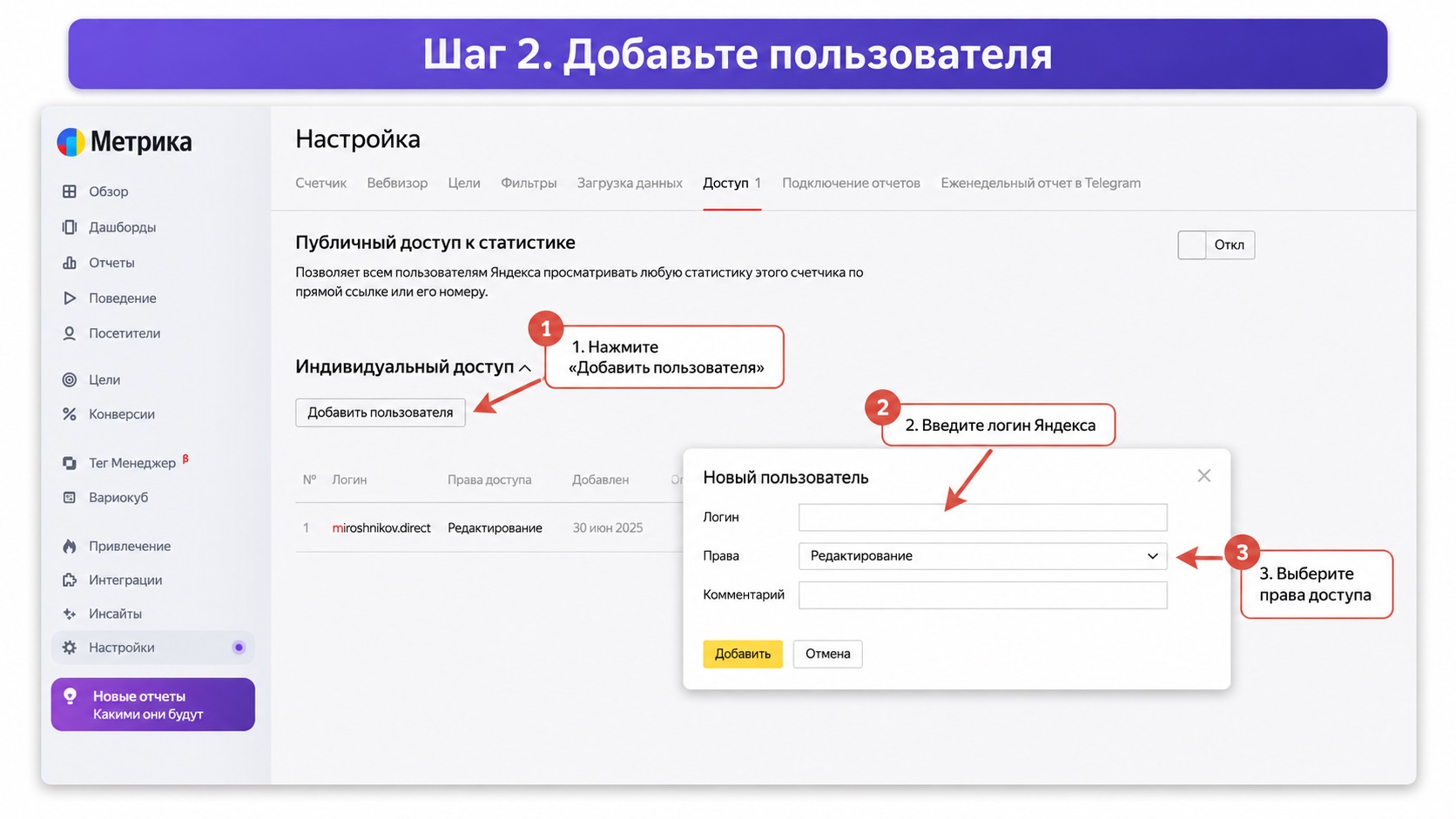Click the Отмена button
The image size is (1456, 819).
(827, 654)
